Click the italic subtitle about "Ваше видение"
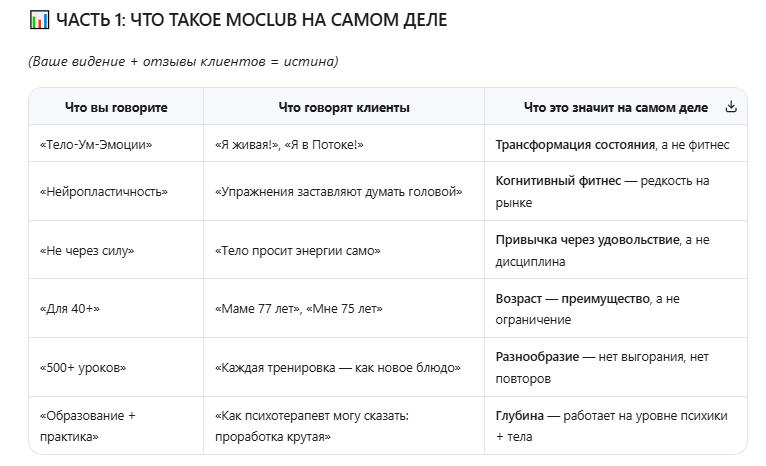Image resolution: width=766 pixels, height=466 pixels. [183, 62]
